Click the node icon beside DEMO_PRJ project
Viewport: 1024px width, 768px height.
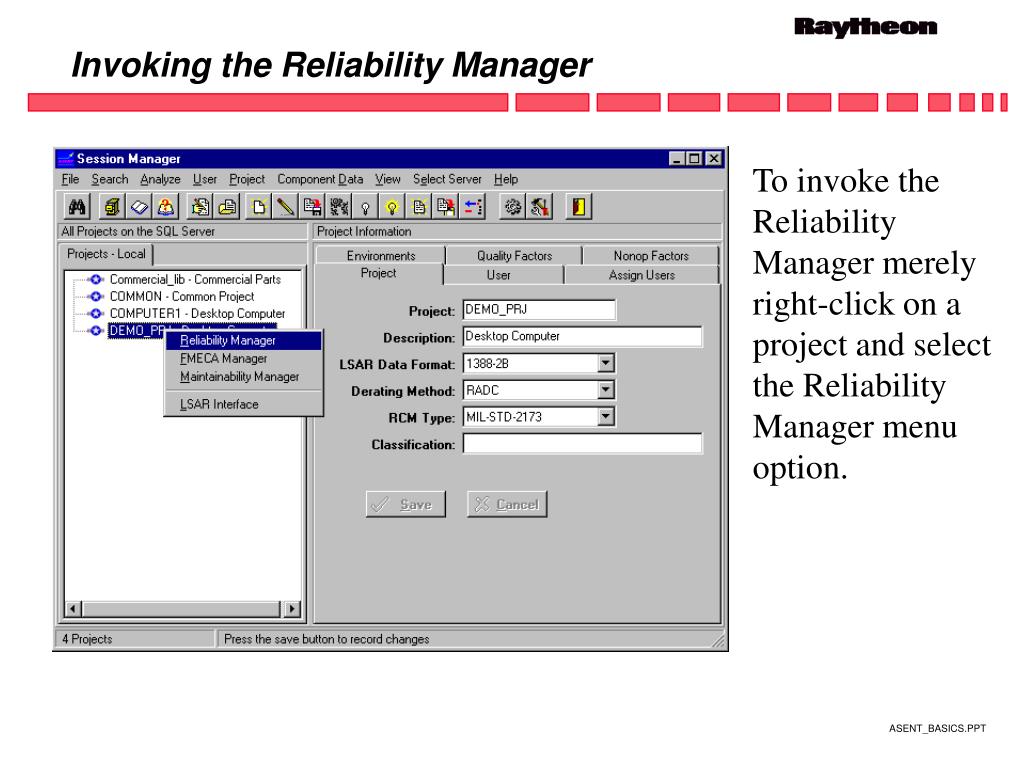[96, 330]
